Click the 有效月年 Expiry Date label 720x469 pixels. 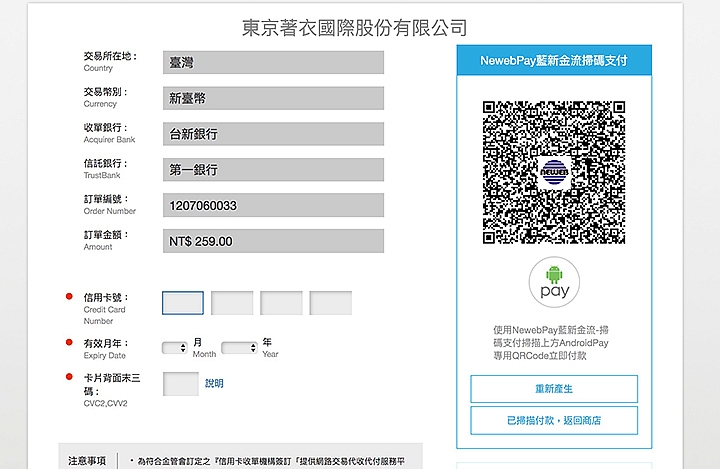tap(106, 349)
